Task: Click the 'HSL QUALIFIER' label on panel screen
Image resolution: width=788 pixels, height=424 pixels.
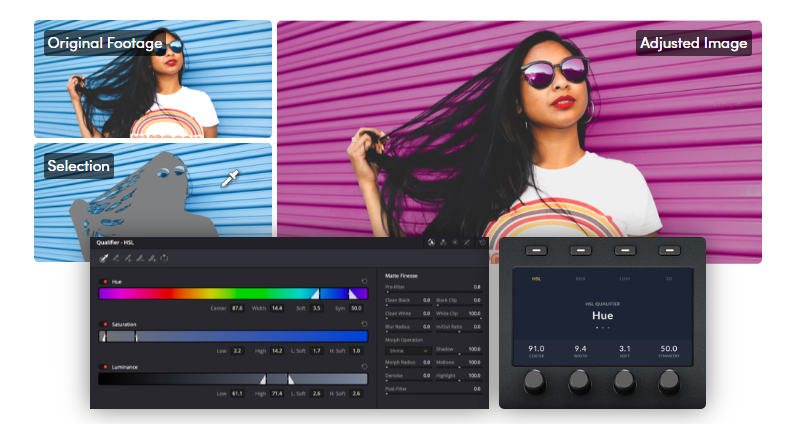Action: point(603,304)
